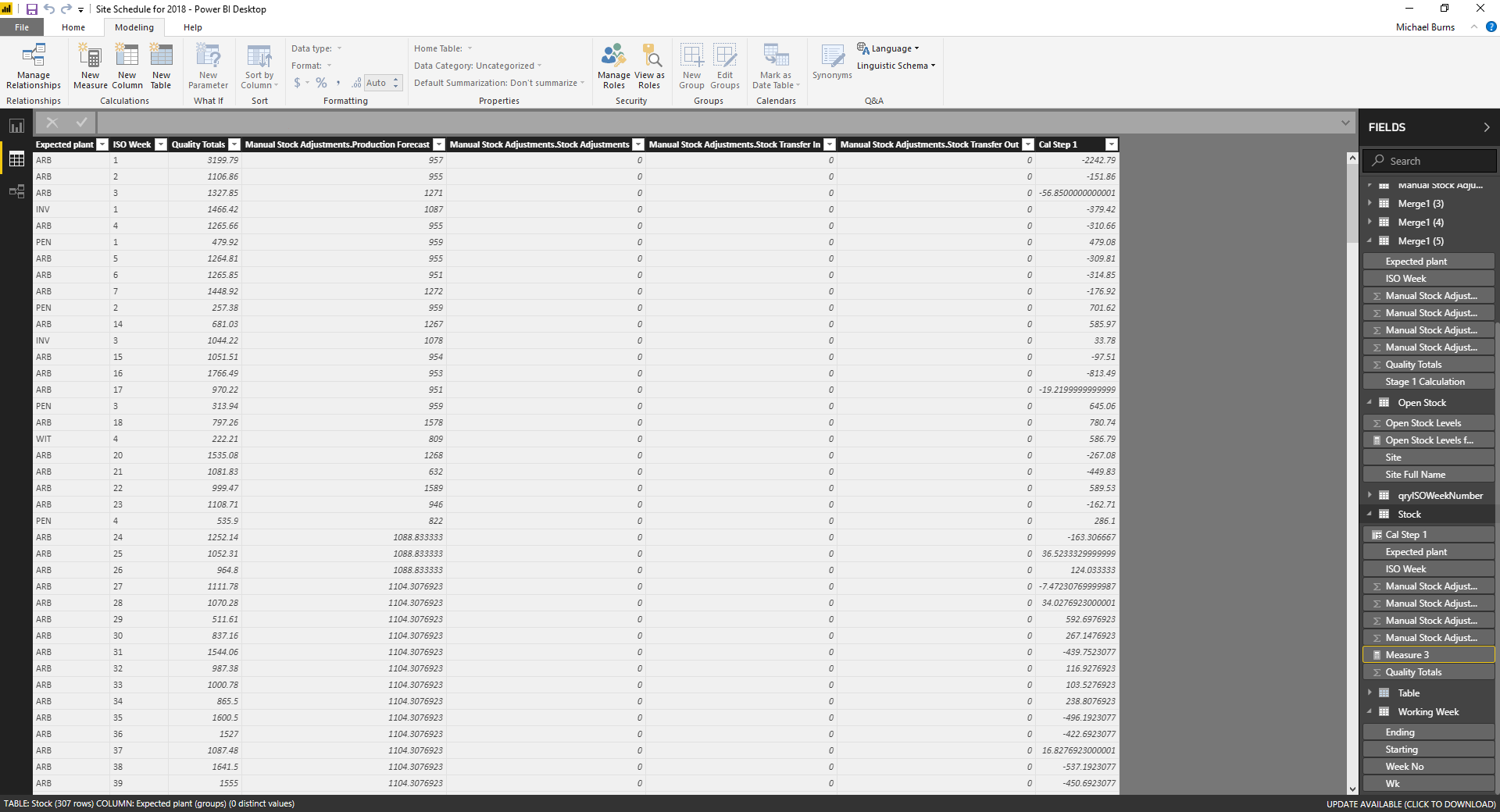This screenshot has height=812, width=1500.
Task: Open the File tab
Action: pos(22,27)
